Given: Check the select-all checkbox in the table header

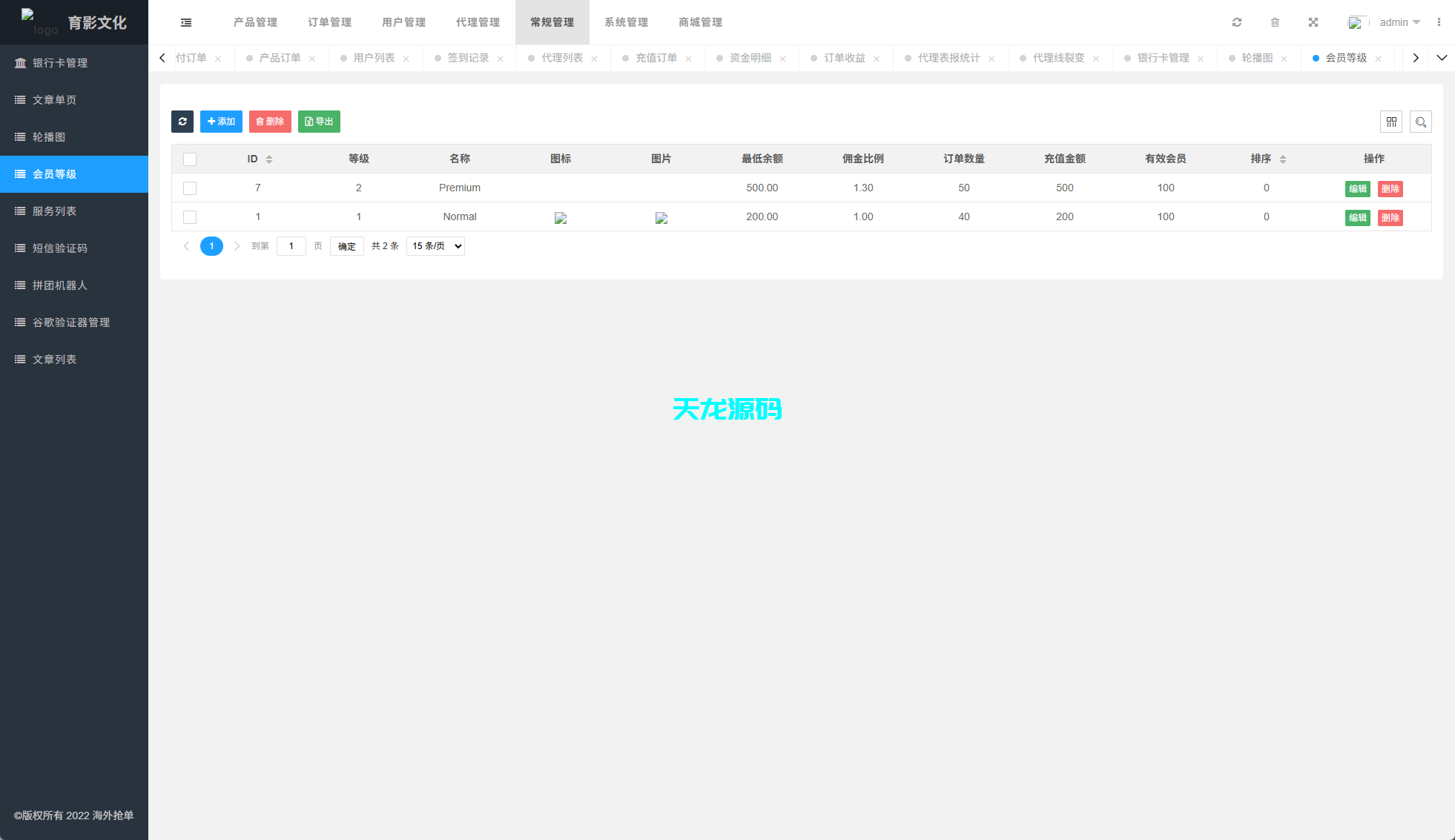Looking at the screenshot, I should click(190, 159).
